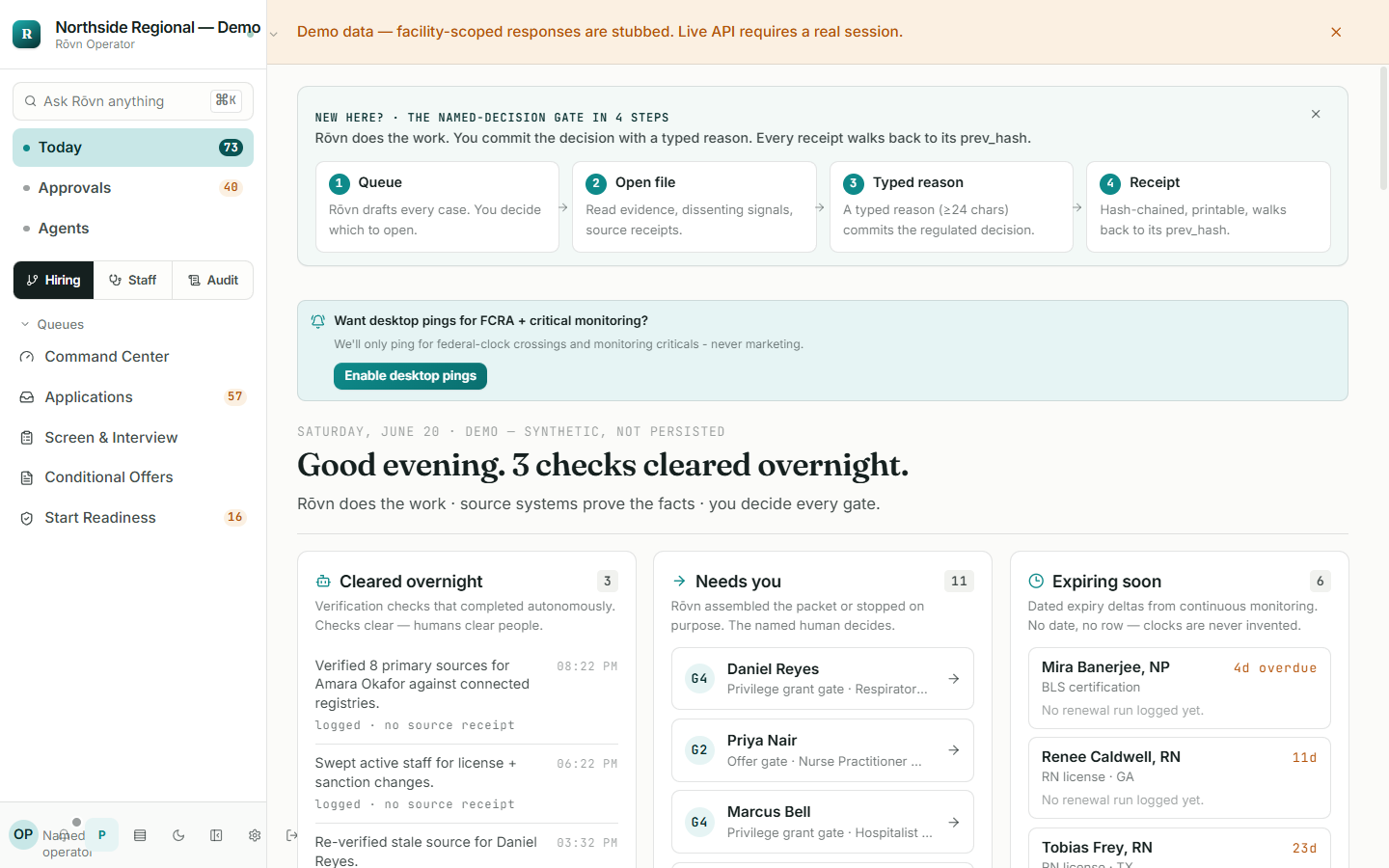The image size is (1389, 868).
Task: Click the step 4 Receipt card
Action: (1209, 206)
